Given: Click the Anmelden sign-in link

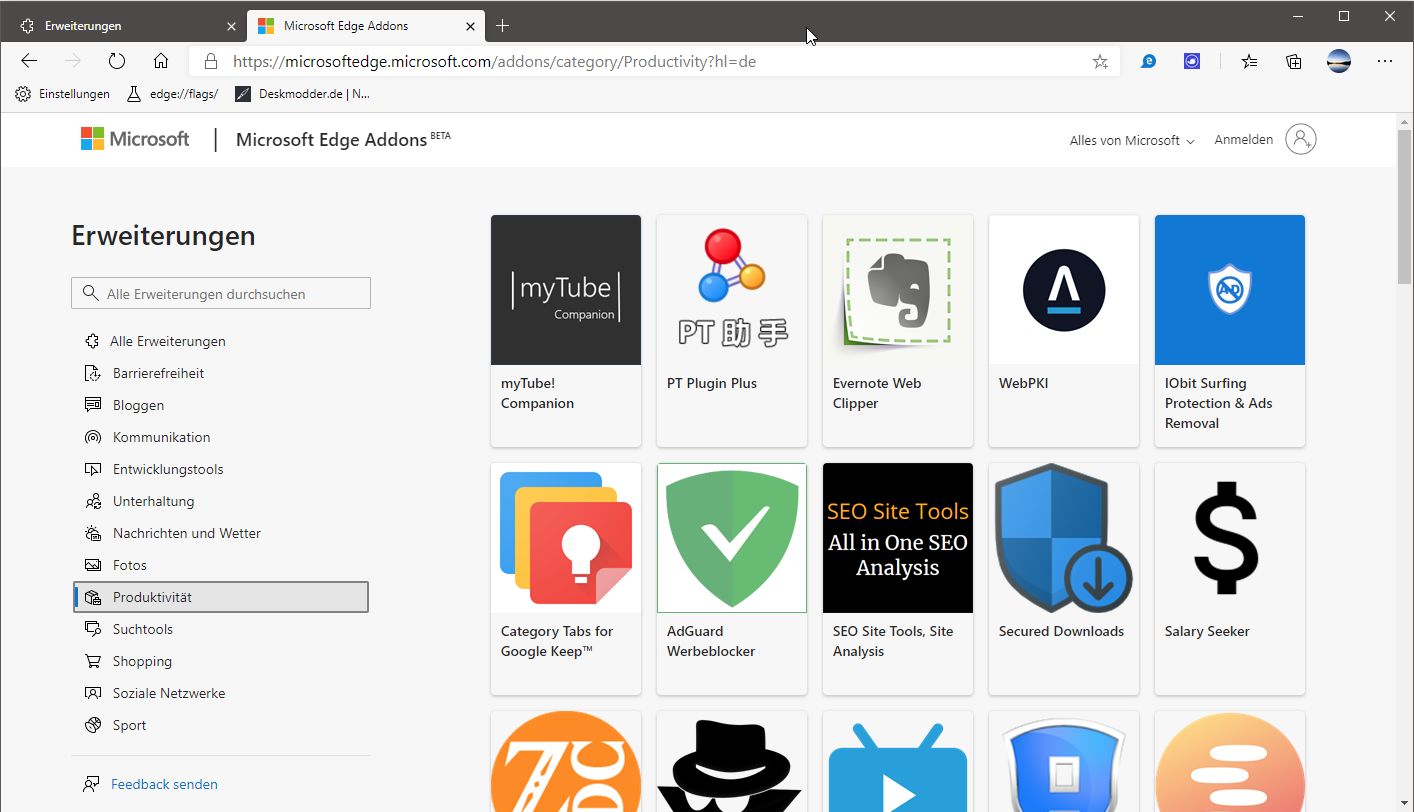Looking at the screenshot, I should (1243, 140).
